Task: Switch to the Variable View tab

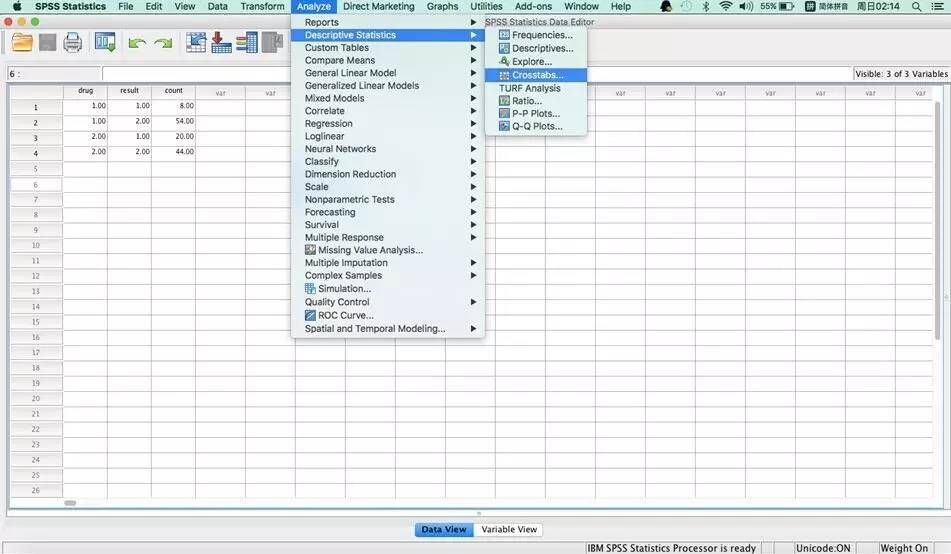Action: pyautogui.click(x=509, y=530)
